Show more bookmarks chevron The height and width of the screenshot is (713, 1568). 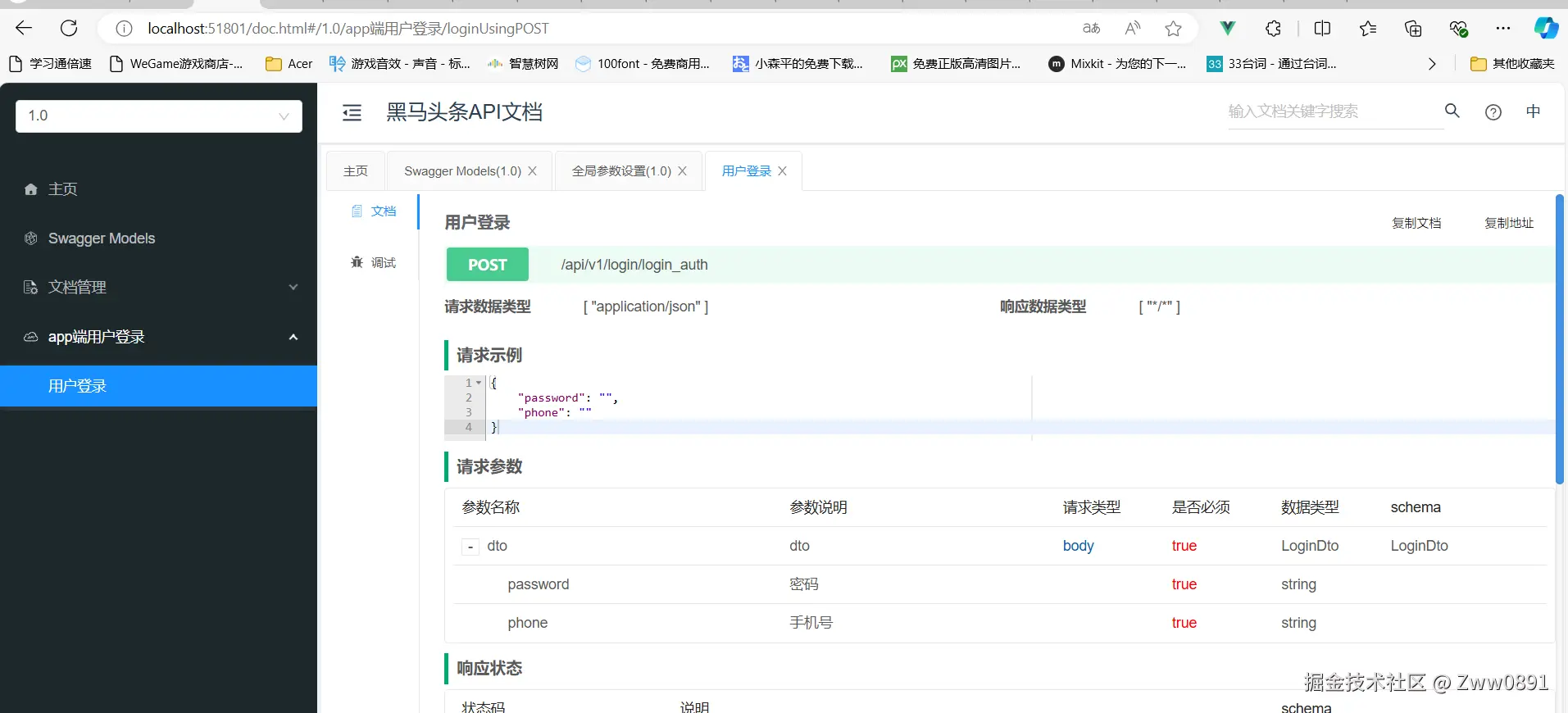coord(1432,64)
